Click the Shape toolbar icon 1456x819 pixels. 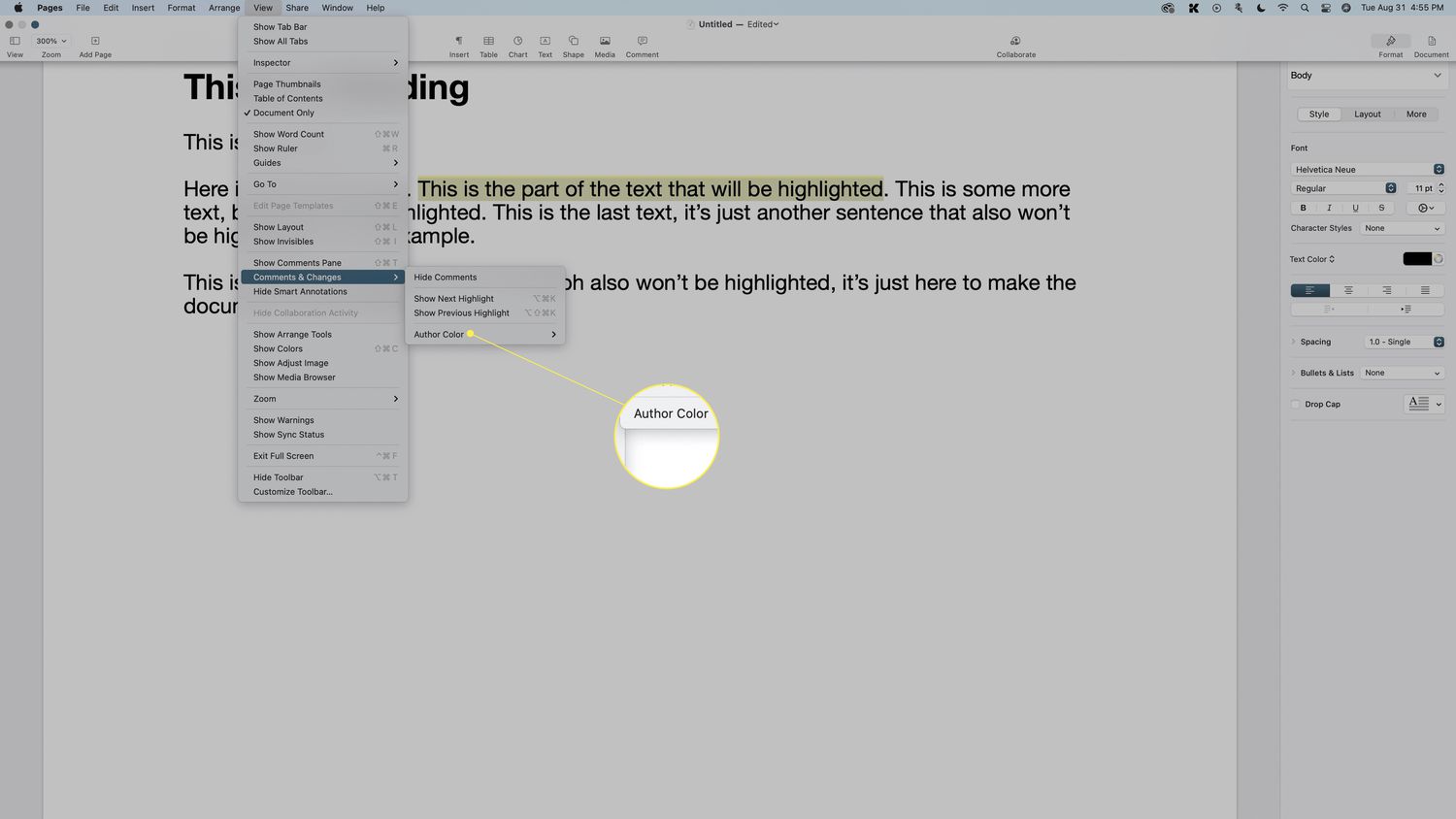(x=573, y=42)
